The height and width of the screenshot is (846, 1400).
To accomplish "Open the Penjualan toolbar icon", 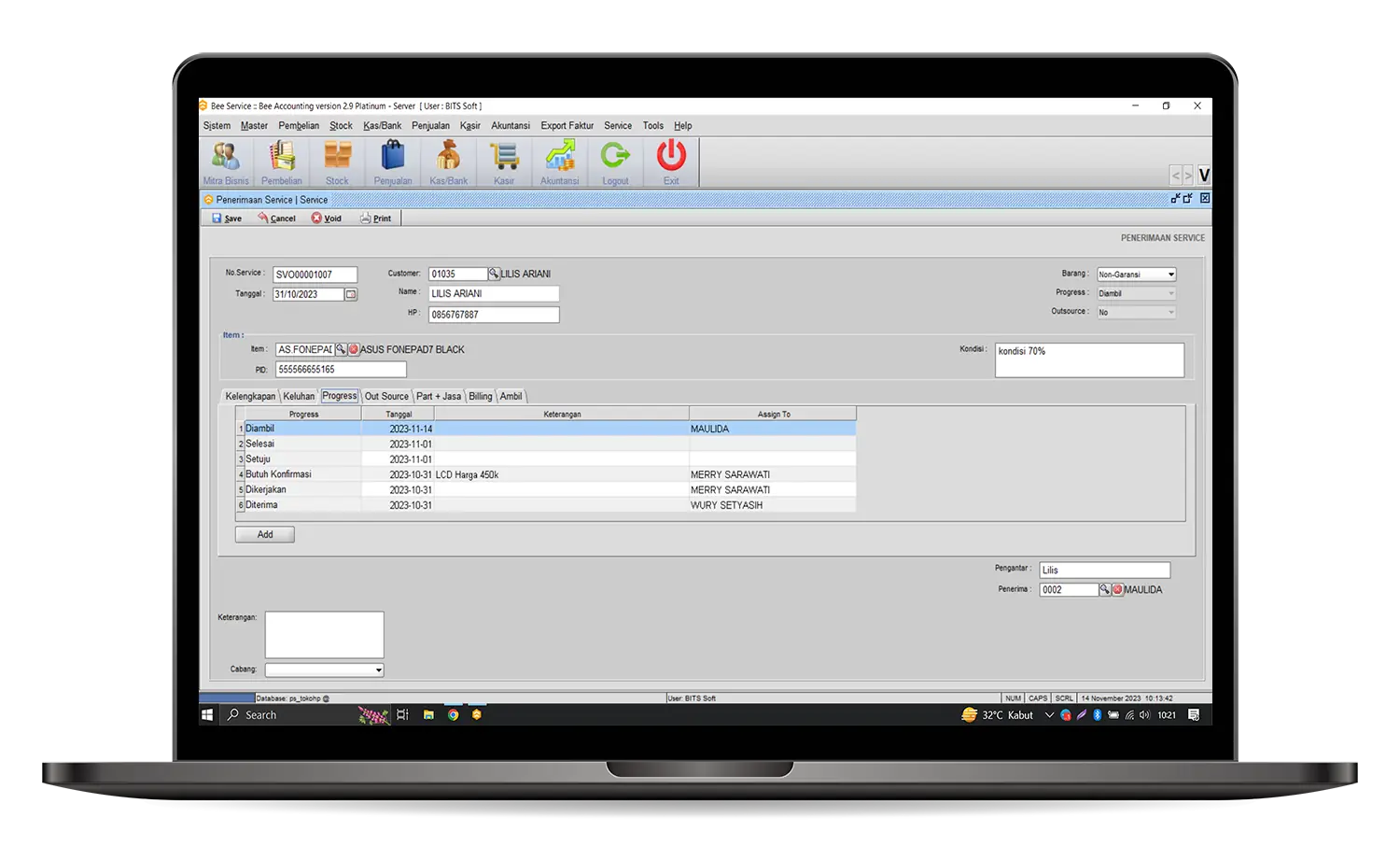I will (393, 162).
